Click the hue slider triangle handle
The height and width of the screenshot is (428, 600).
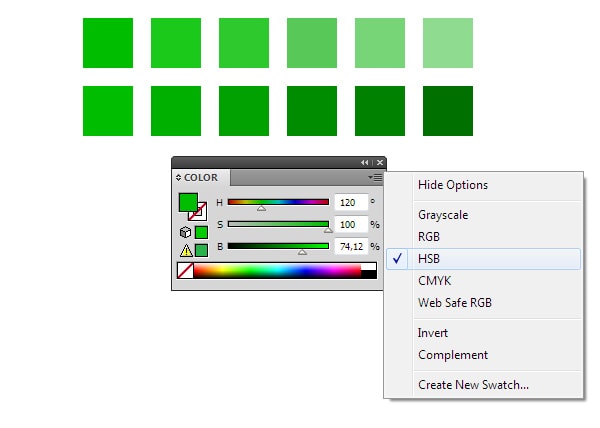tap(261, 208)
